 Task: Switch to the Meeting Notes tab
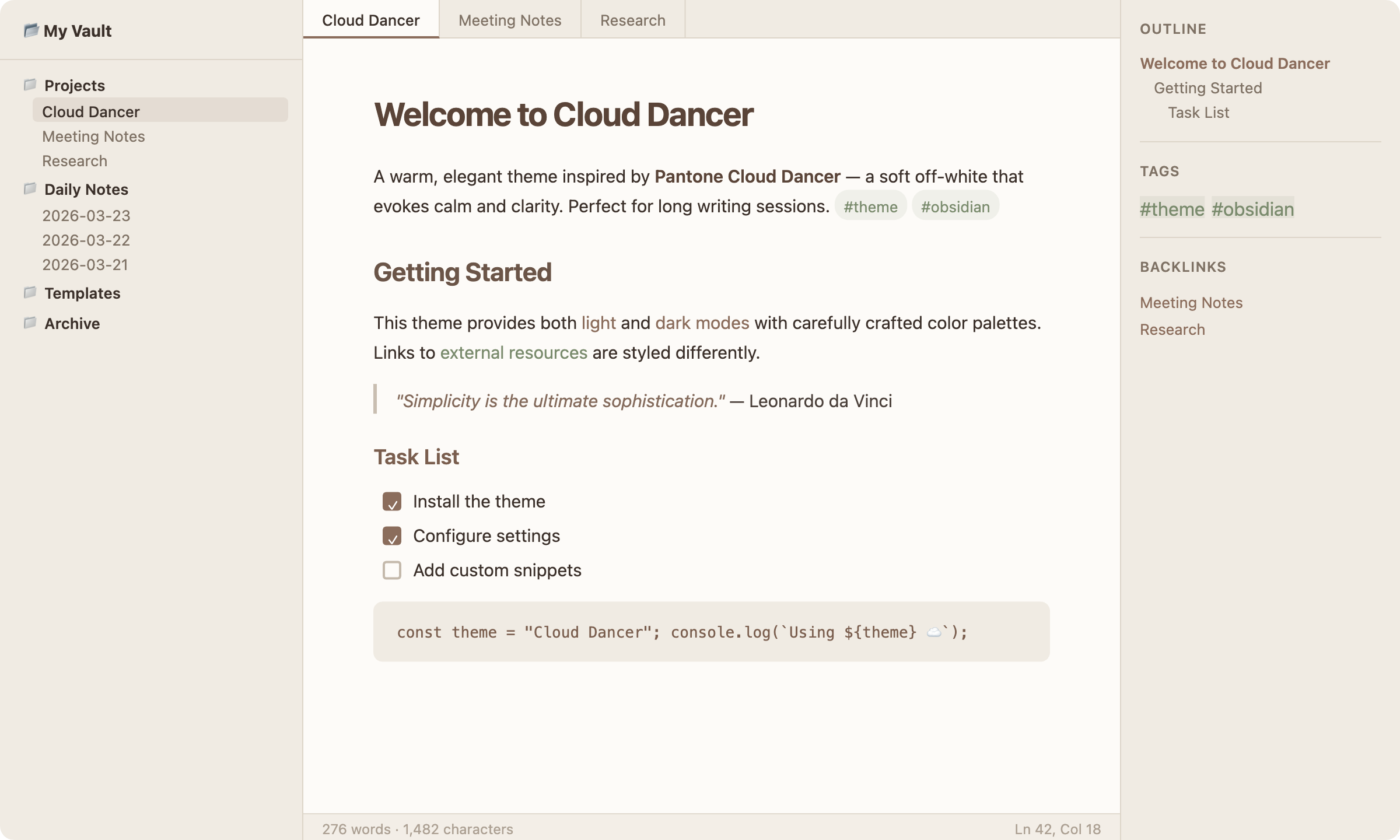pos(510,20)
